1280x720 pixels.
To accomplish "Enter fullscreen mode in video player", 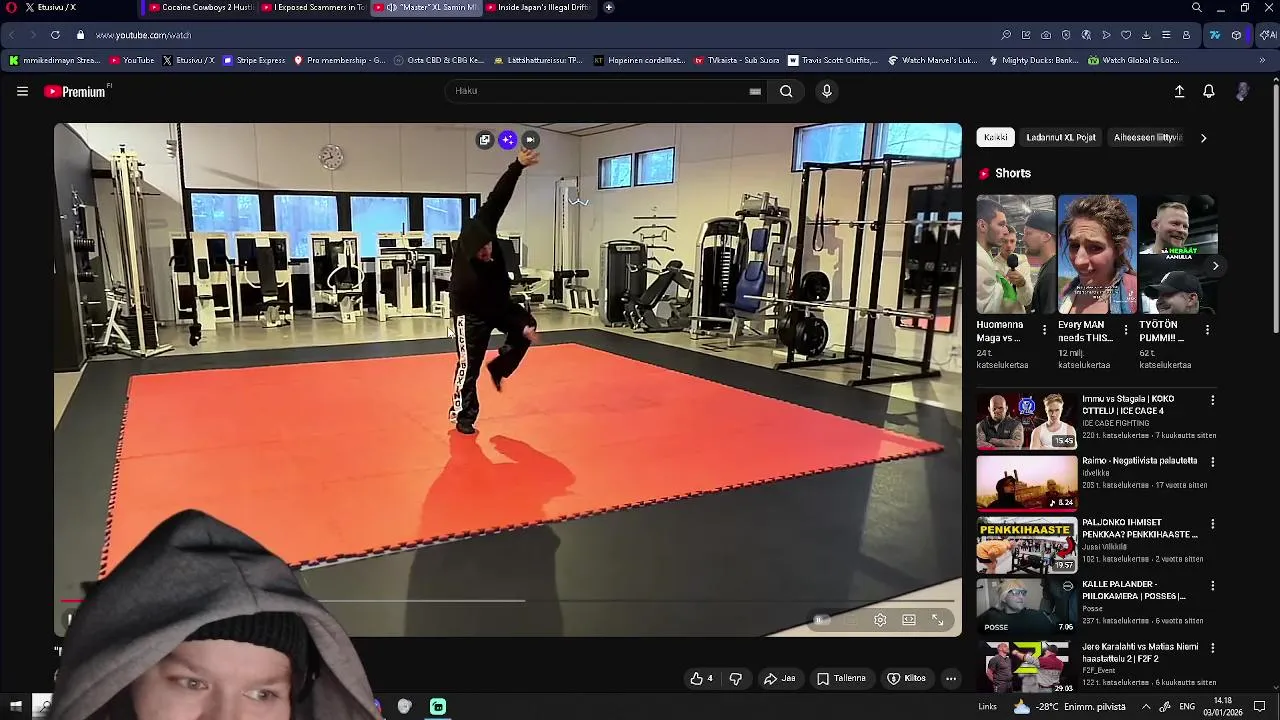I will (x=938, y=620).
